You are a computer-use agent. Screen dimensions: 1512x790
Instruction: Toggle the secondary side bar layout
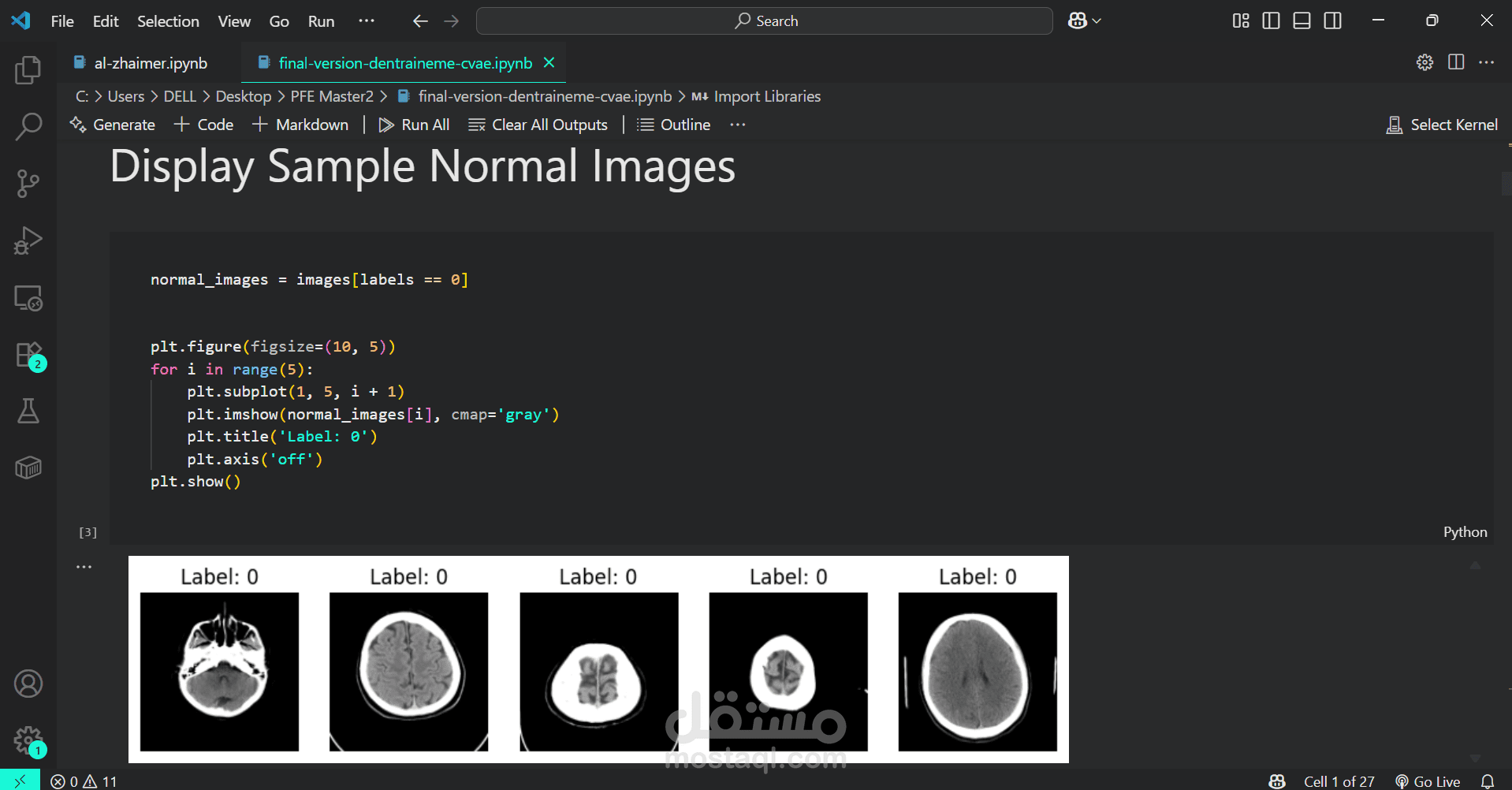pos(1332,21)
